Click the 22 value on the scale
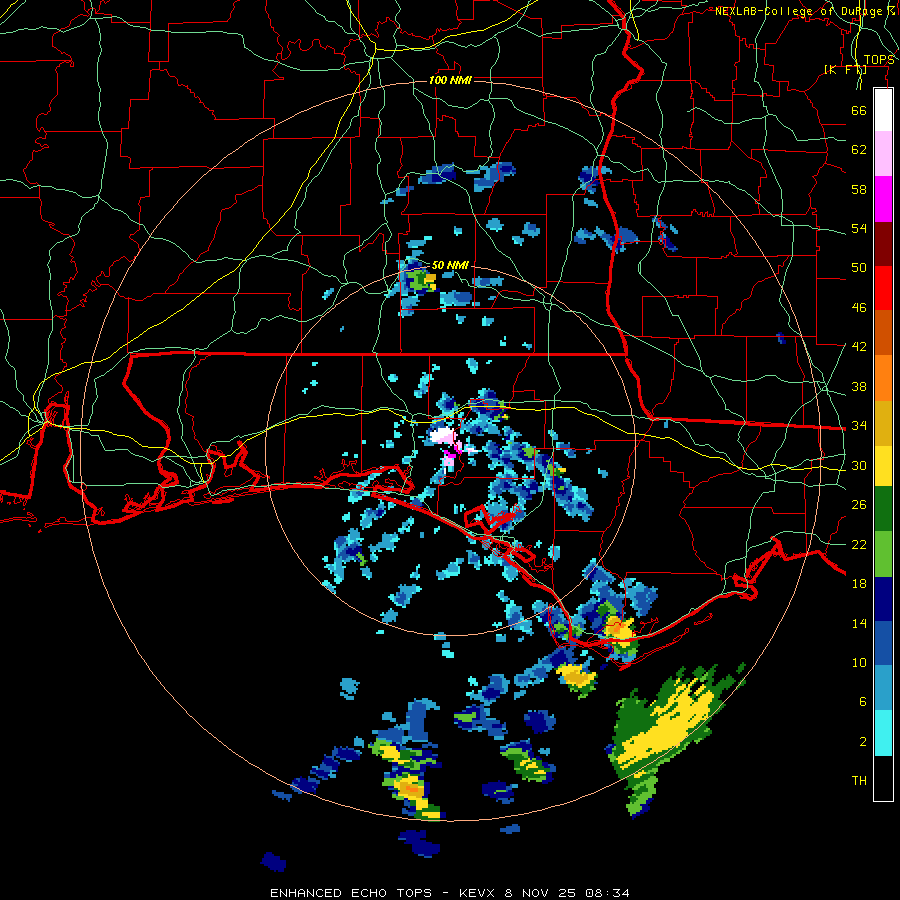This screenshot has height=900, width=900. pyautogui.click(x=859, y=544)
